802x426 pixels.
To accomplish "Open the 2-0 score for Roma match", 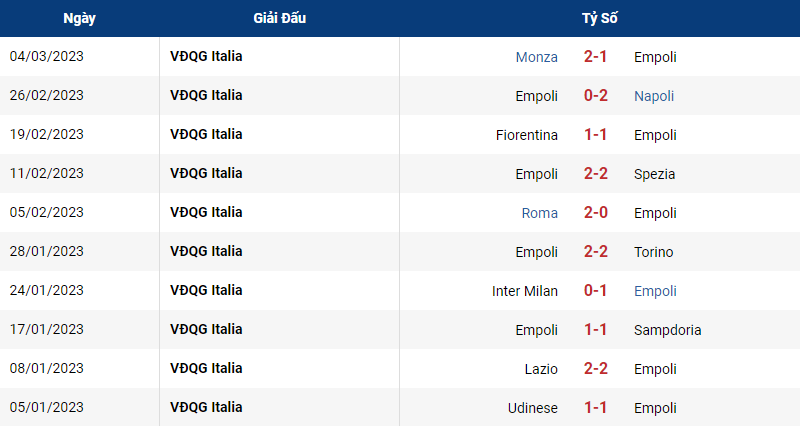I will coord(595,212).
